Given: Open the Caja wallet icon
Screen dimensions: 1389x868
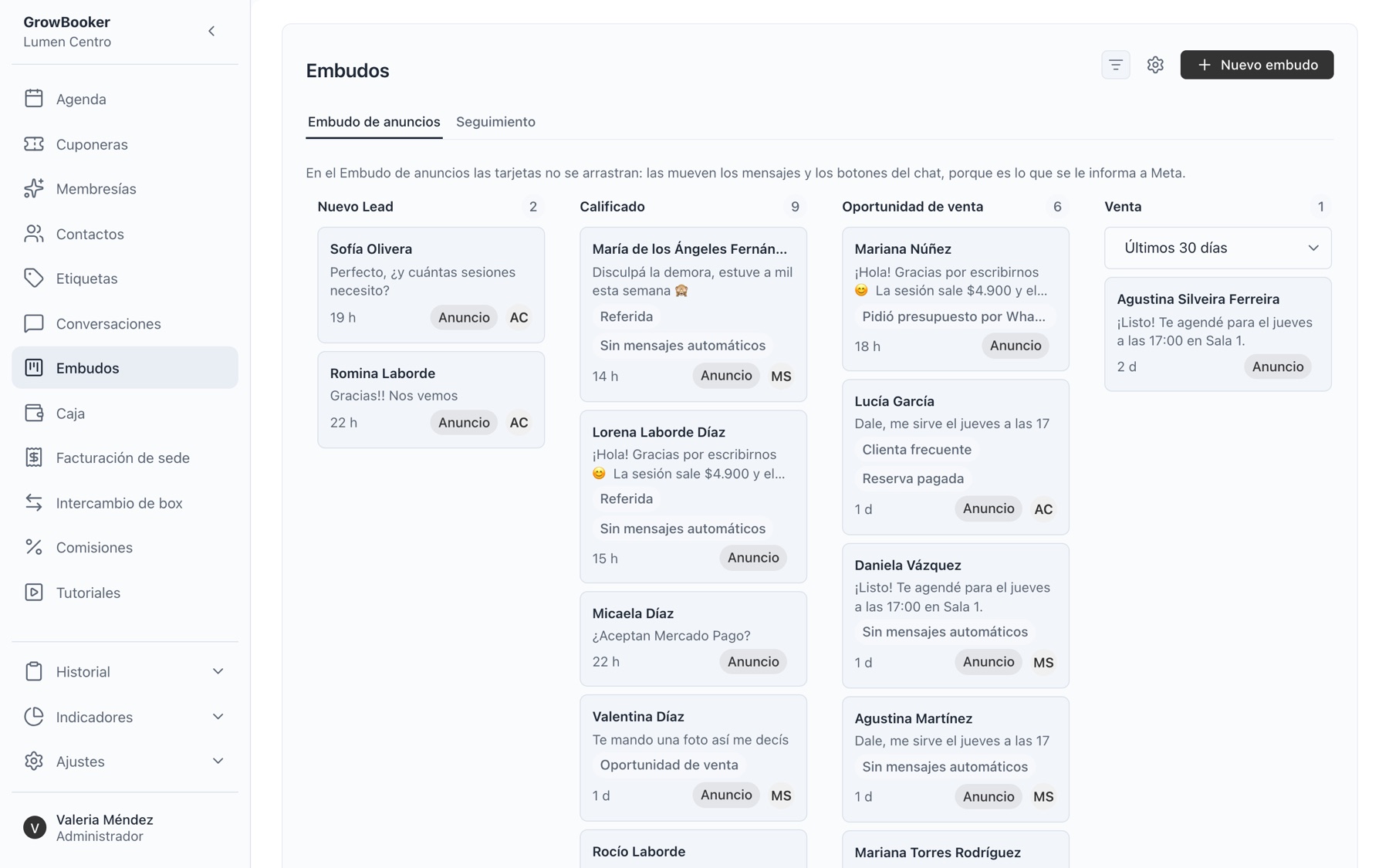Looking at the screenshot, I should (34, 413).
